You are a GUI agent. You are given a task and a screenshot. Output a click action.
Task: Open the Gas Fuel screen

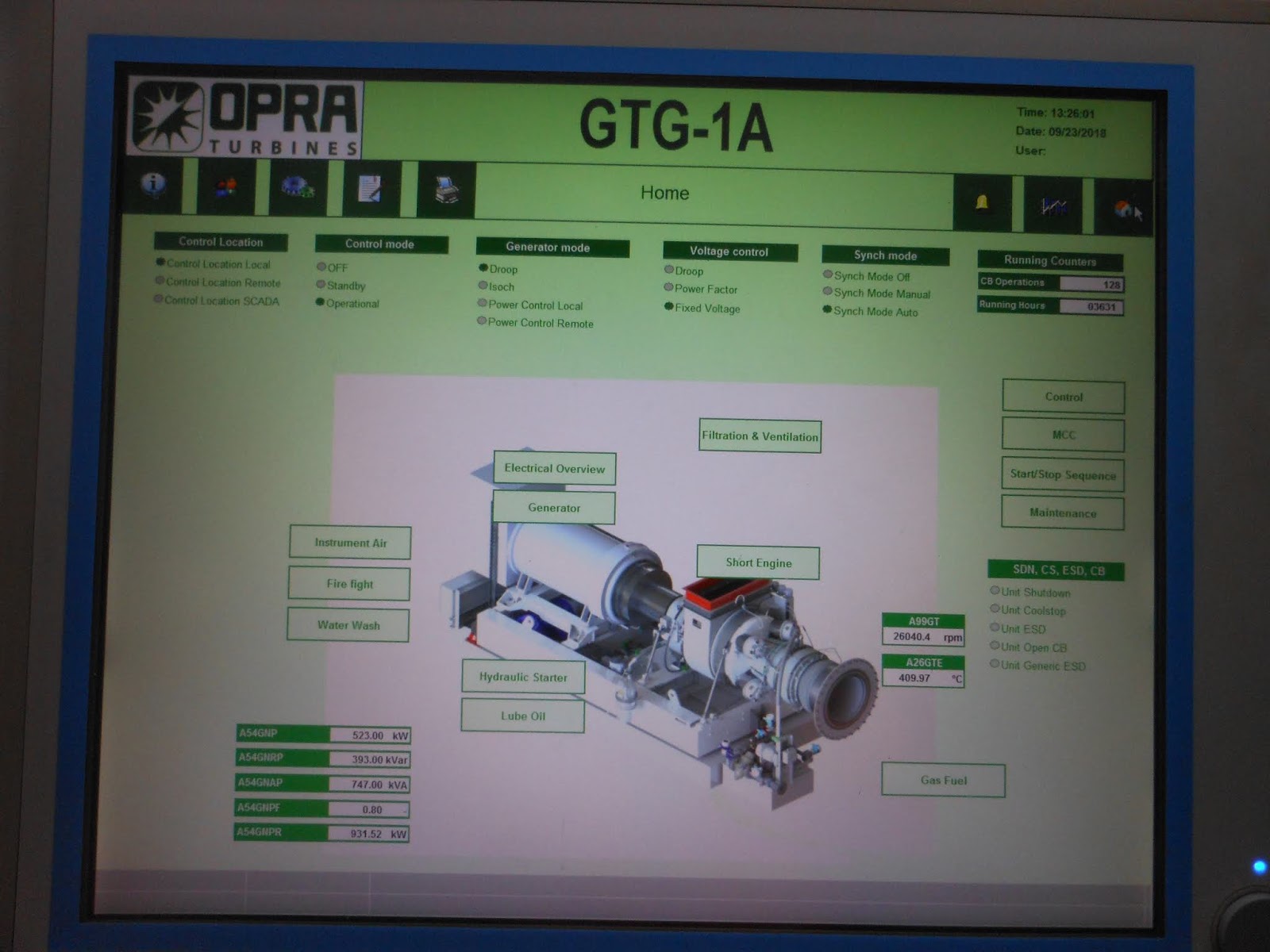pos(943,780)
